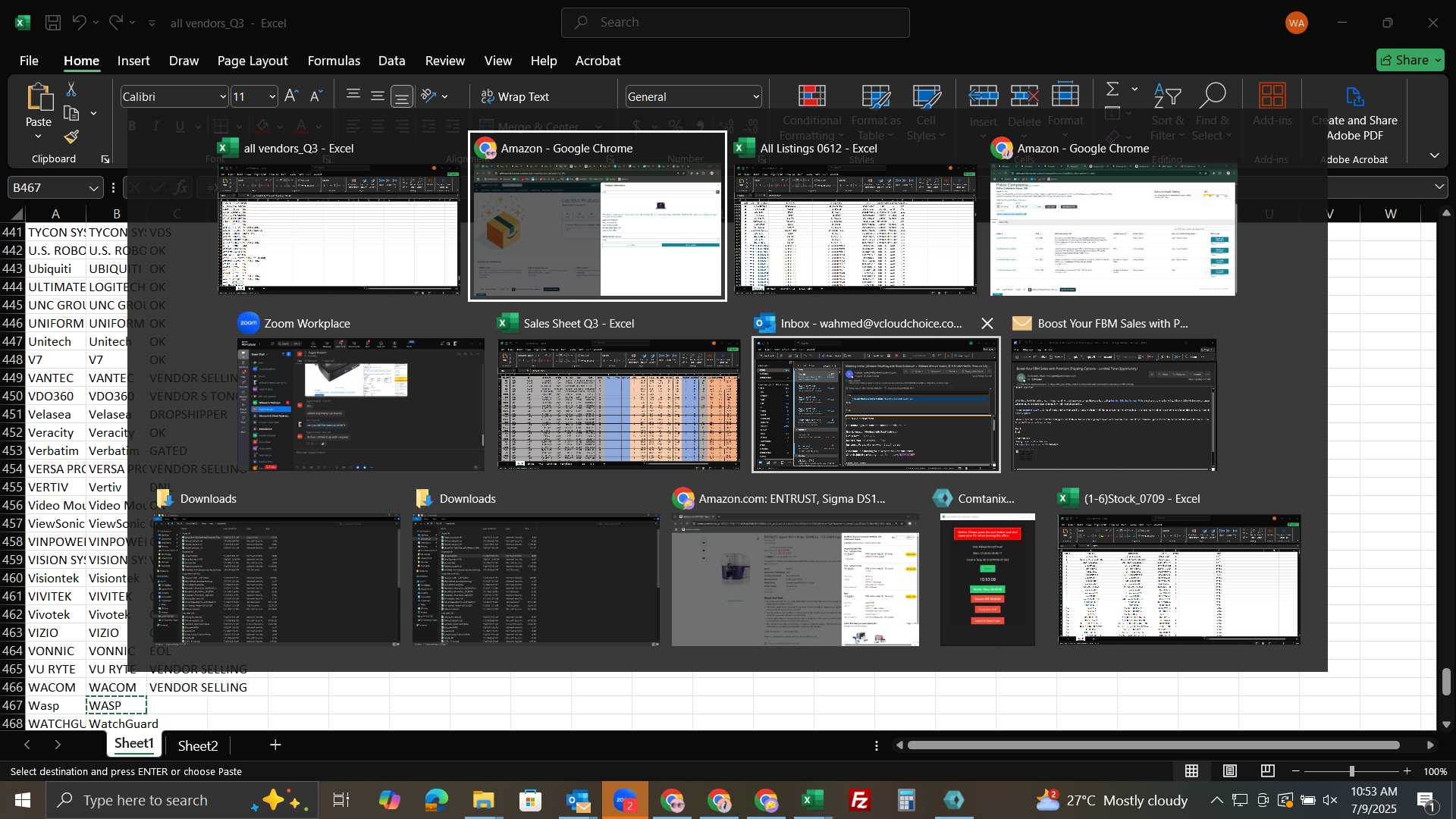This screenshot has height=819, width=1456.
Task: Switch to the Insert ribbon tab
Action: click(x=133, y=61)
